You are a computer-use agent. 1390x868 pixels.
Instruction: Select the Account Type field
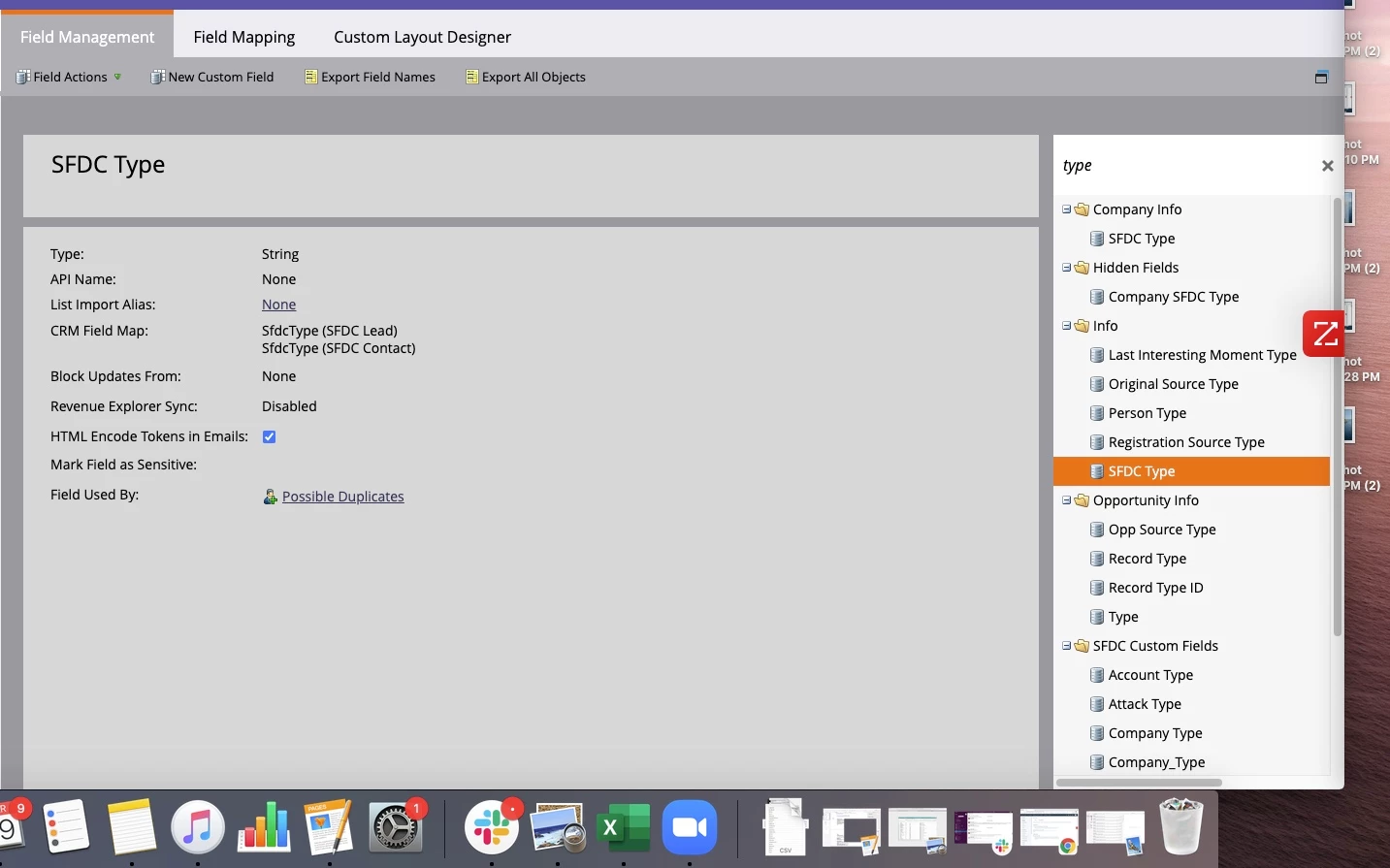click(x=1150, y=675)
